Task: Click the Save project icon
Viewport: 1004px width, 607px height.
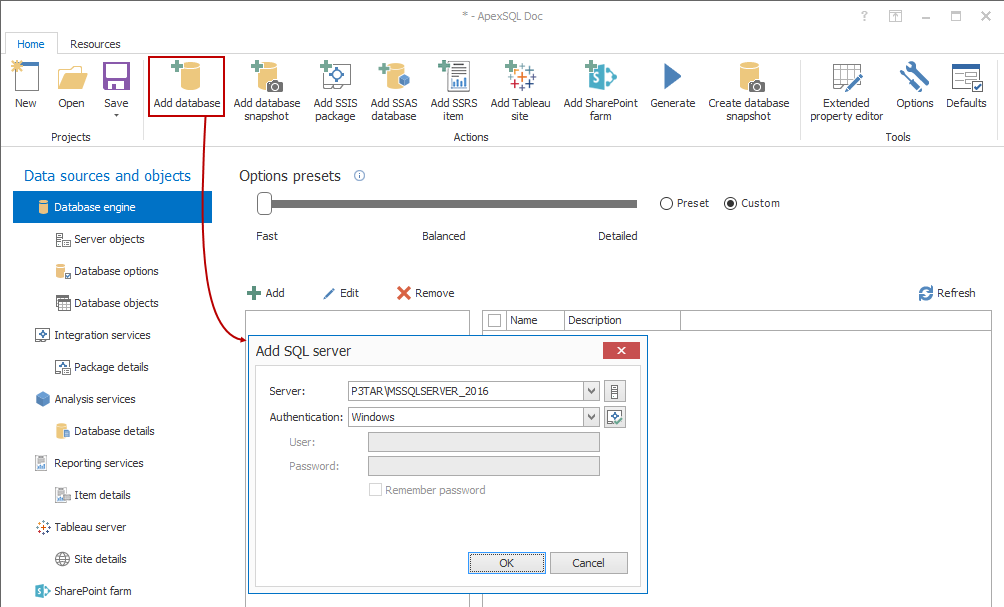Action: [x=116, y=77]
